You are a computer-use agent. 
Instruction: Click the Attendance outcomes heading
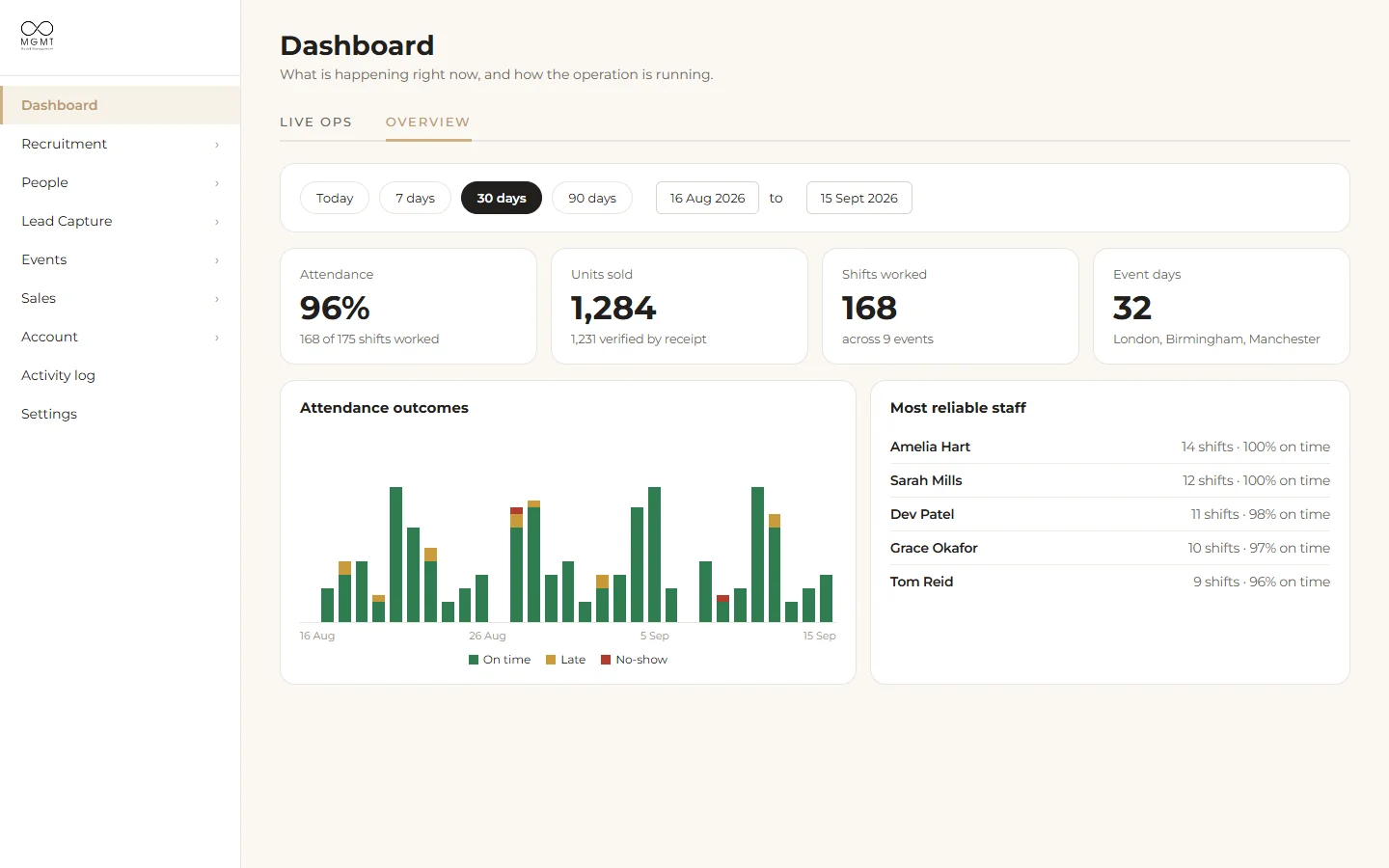384,408
